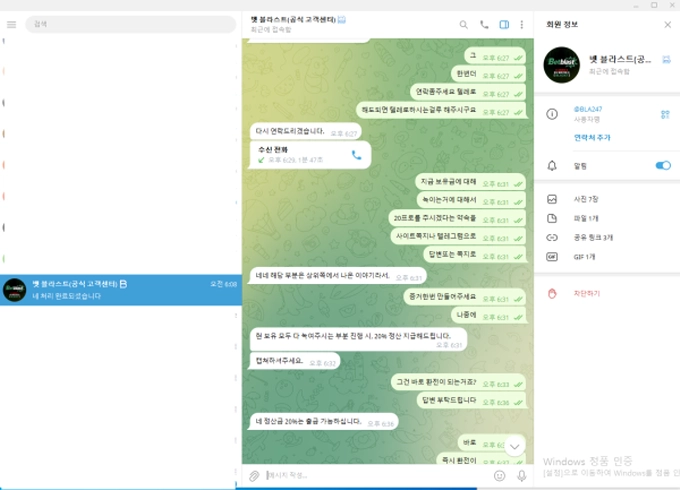Image resolution: width=680 pixels, height=490 pixels.
Task: Open 공유 링크 3개 shared links
Action: tap(594, 238)
